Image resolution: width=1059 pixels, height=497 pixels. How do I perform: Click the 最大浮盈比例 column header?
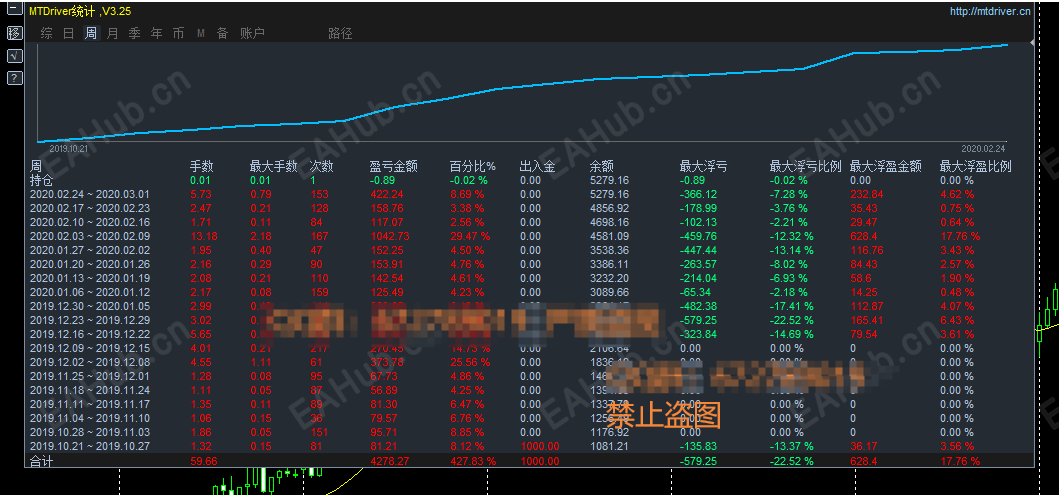coord(976,167)
